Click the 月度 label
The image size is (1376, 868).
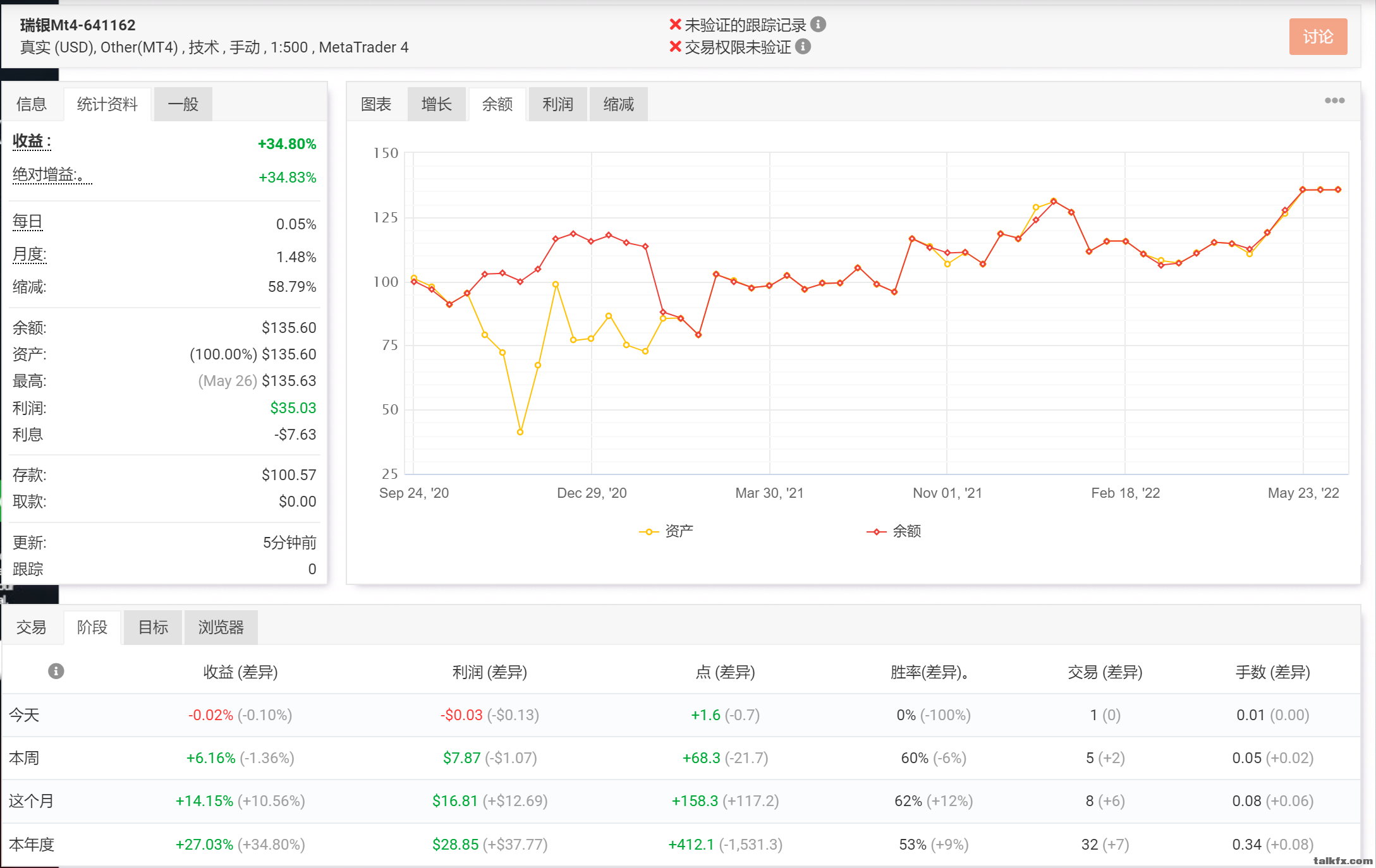30,255
